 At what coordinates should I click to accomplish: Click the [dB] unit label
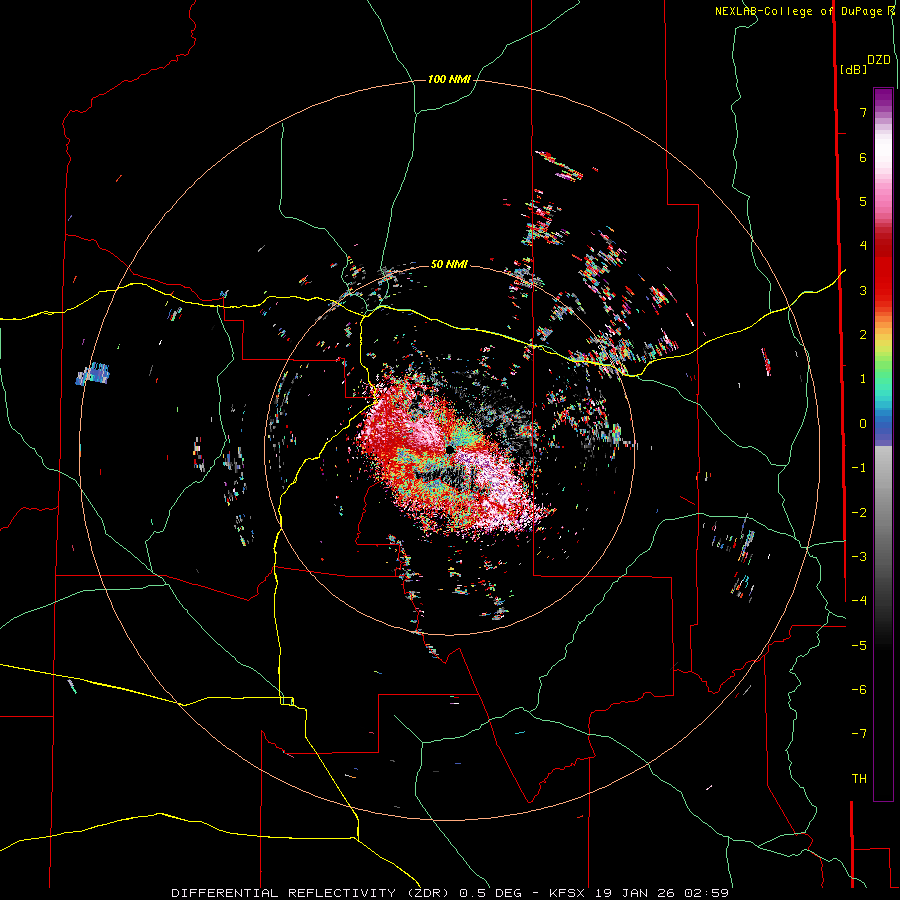coord(853,69)
